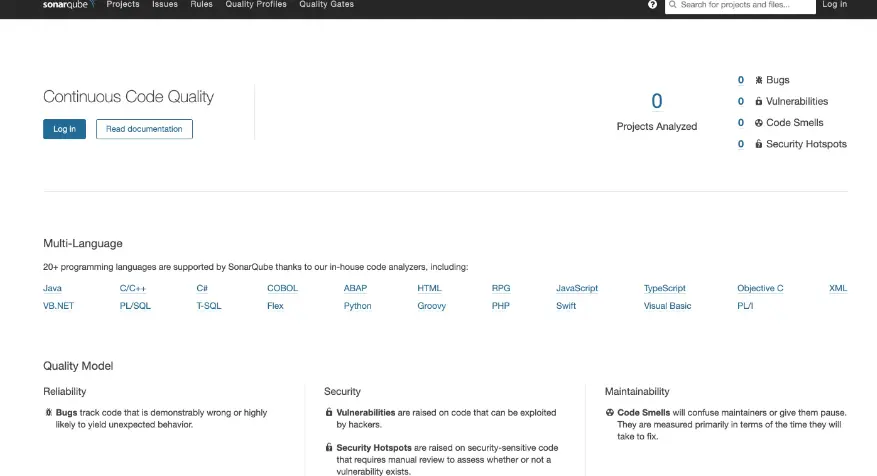Click the Security Hotspots icon in summary
Image resolution: width=877 pixels, height=476 pixels.
[759, 144]
